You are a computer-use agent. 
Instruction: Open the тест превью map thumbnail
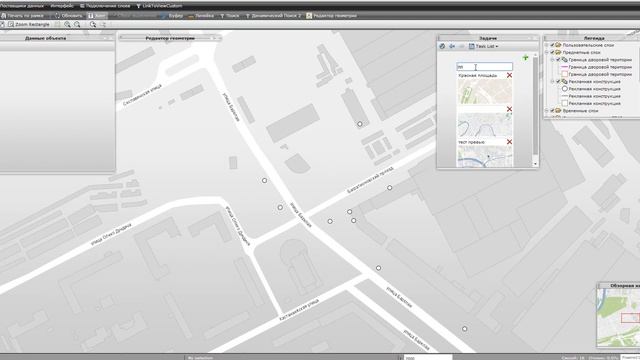point(484,156)
